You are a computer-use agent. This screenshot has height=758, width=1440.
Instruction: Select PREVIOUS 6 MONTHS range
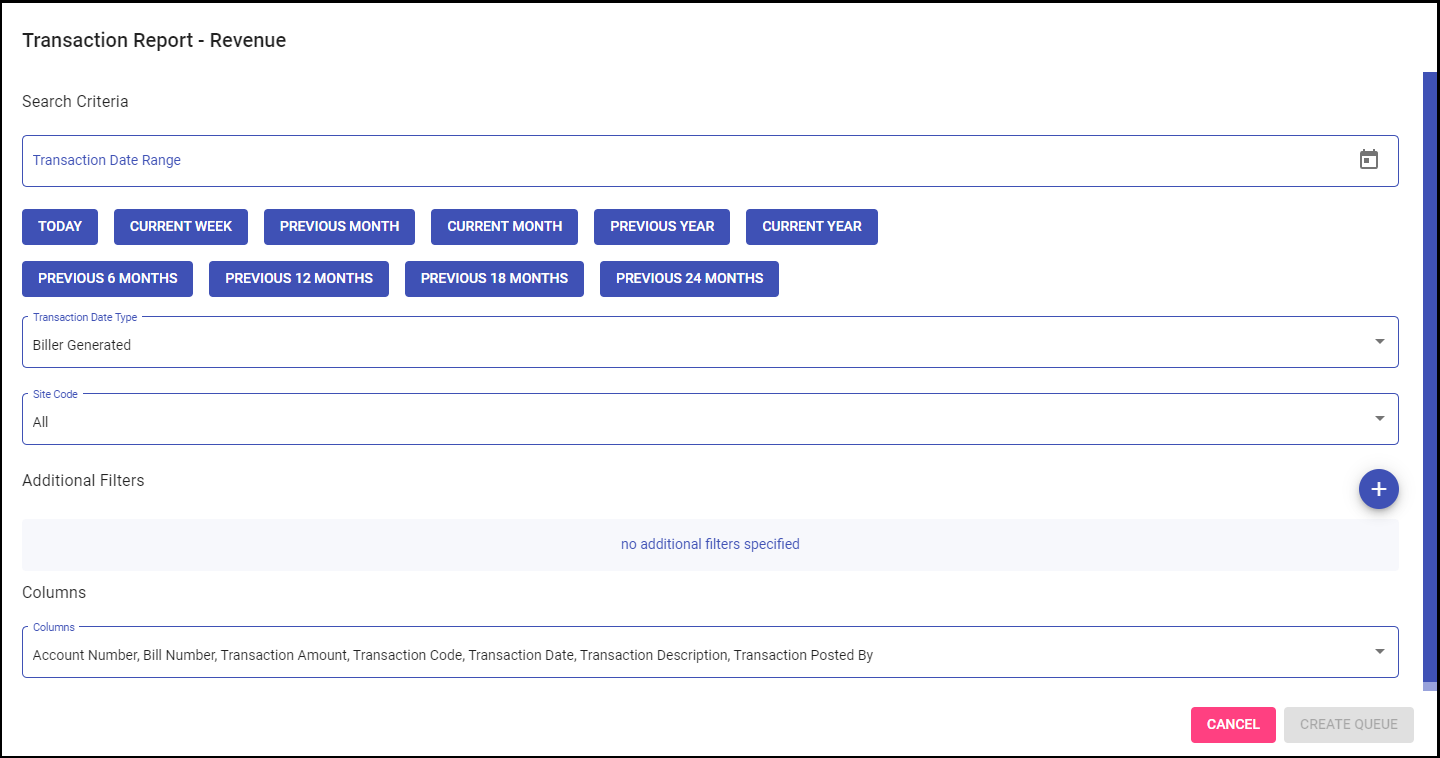(108, 279)
